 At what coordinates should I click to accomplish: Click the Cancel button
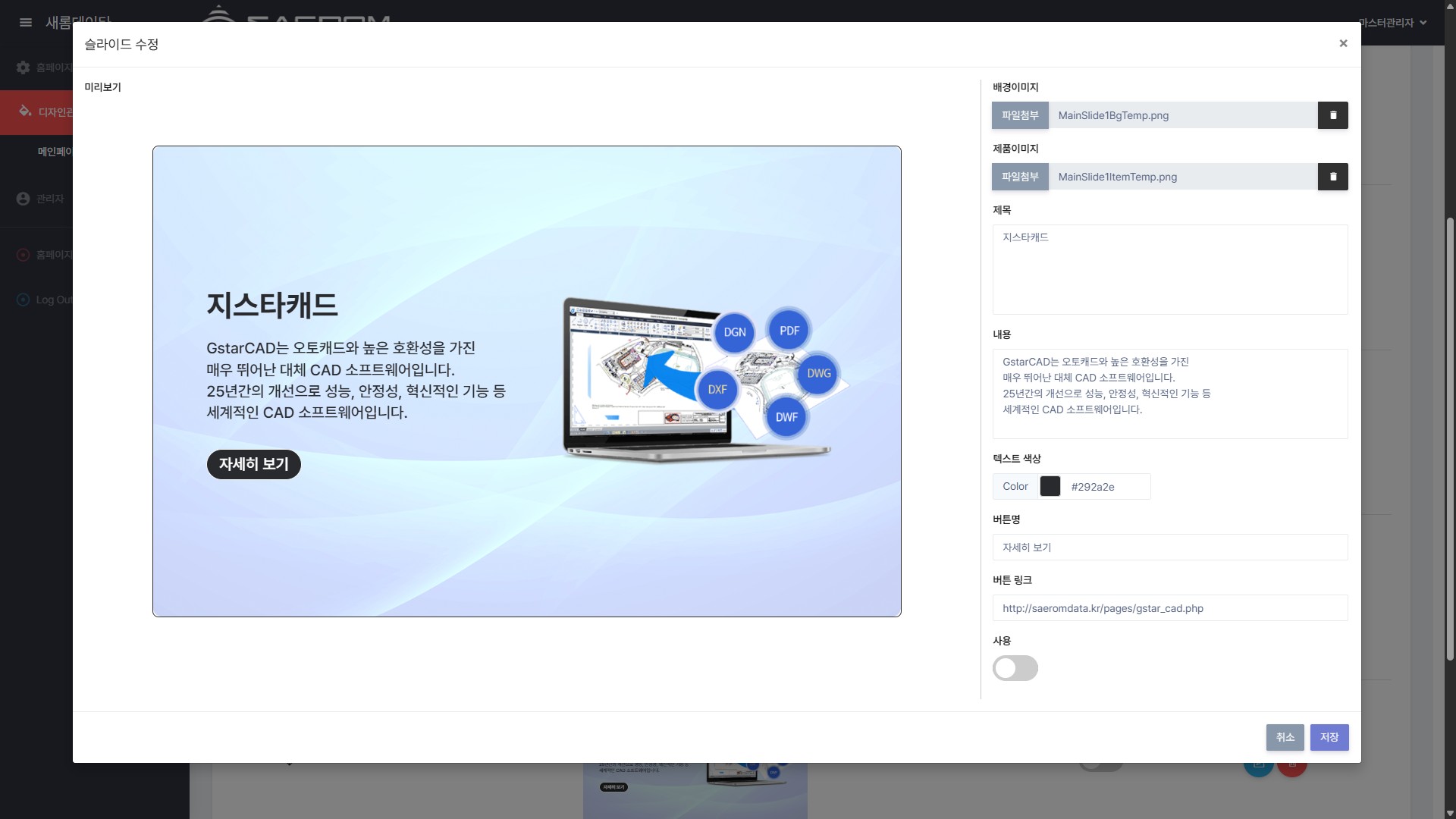pos(1285,737)
